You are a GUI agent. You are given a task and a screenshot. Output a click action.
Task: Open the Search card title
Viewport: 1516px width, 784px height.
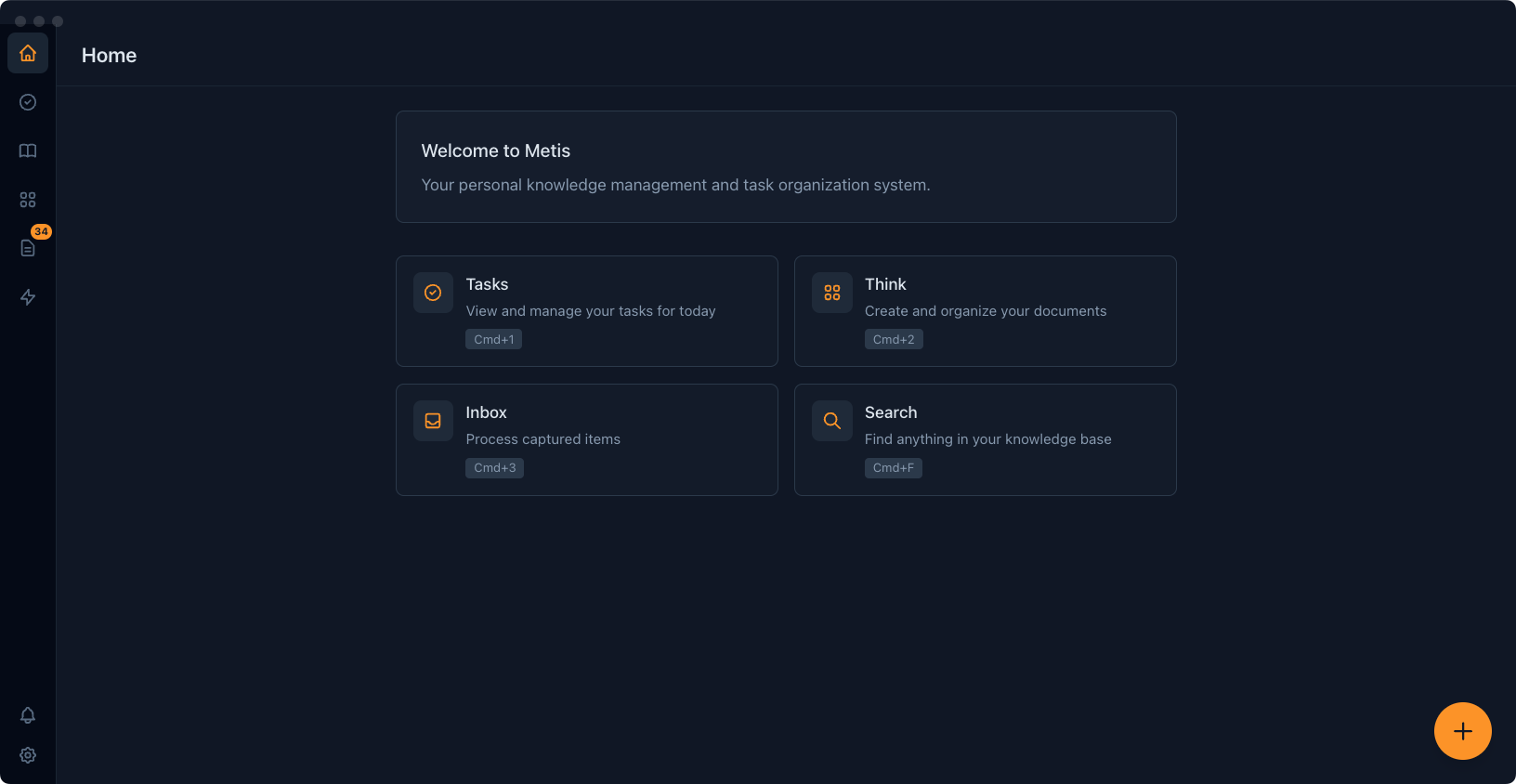click(891, 412)
